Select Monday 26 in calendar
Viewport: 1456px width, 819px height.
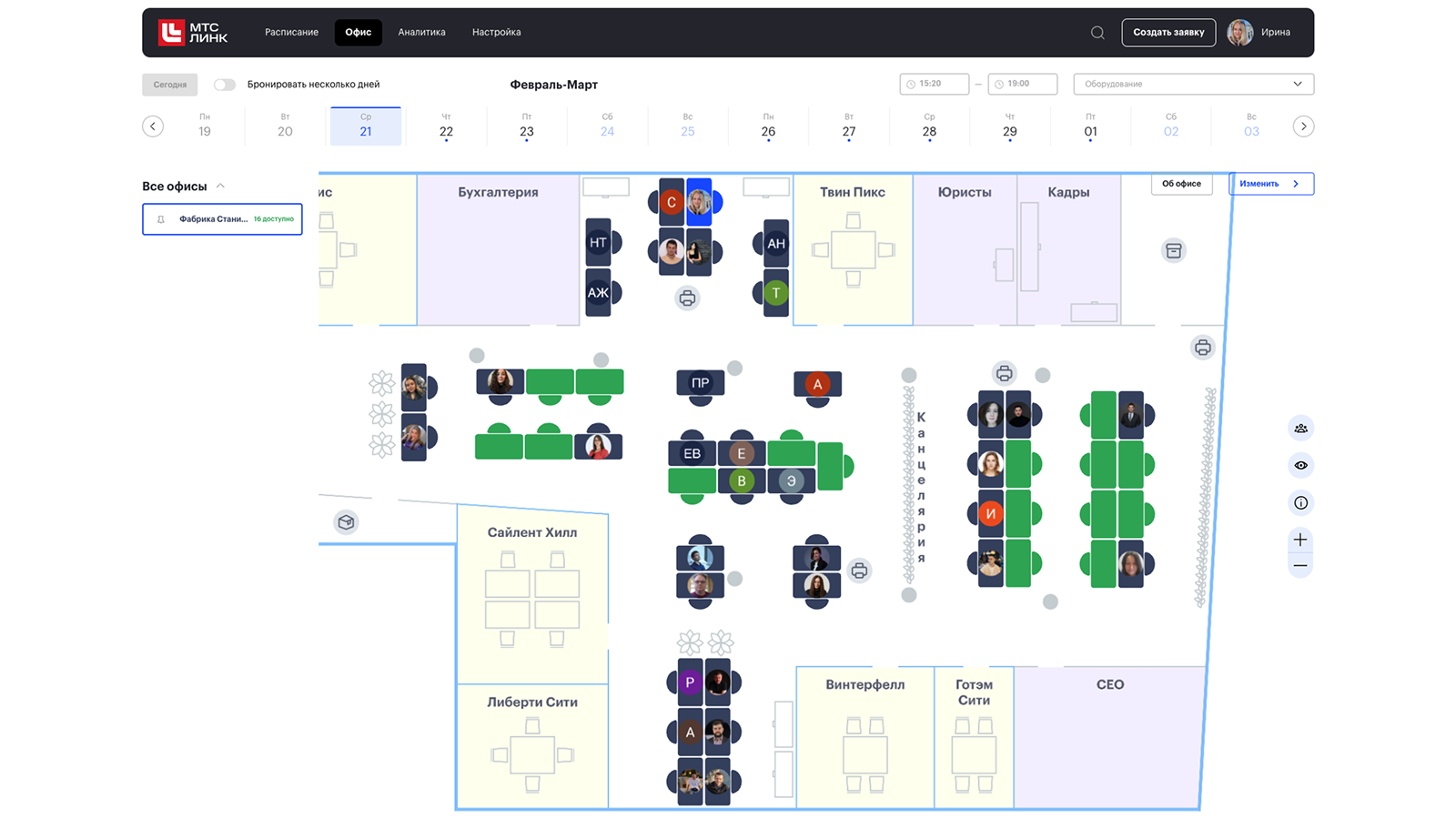(x=768, y=126)
